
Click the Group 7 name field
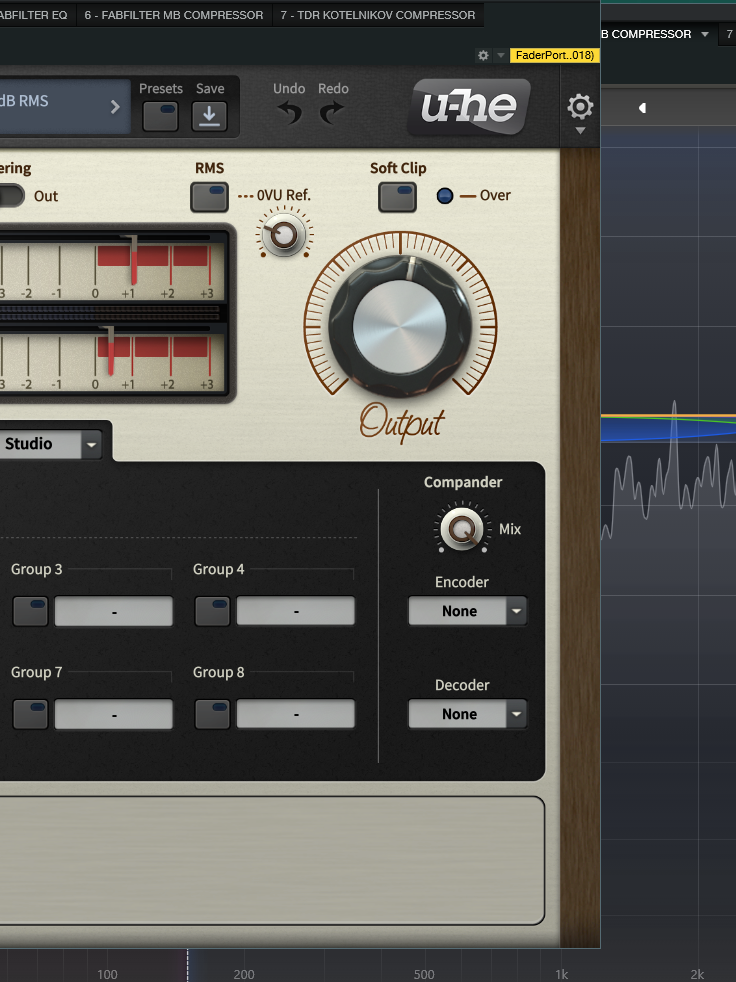click(x=113, y=715)
